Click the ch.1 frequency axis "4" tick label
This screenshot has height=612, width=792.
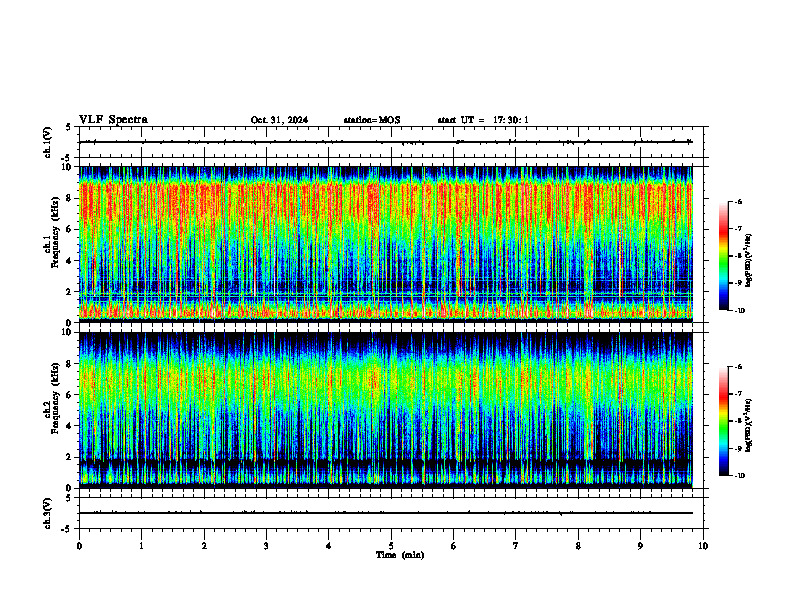(x=70, y=261)
